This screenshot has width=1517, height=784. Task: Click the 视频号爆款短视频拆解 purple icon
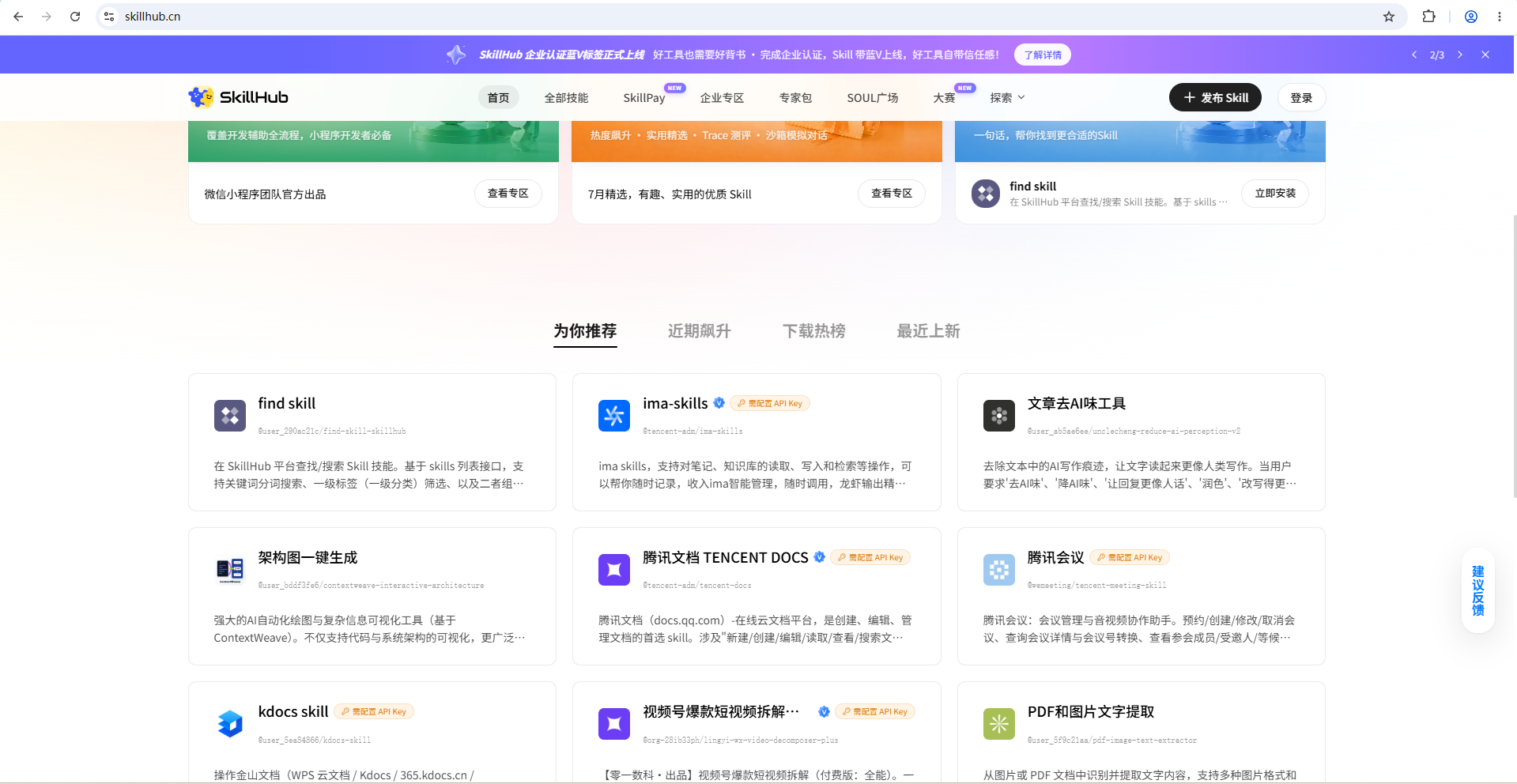pyautogui.click(x=614, y=724)
